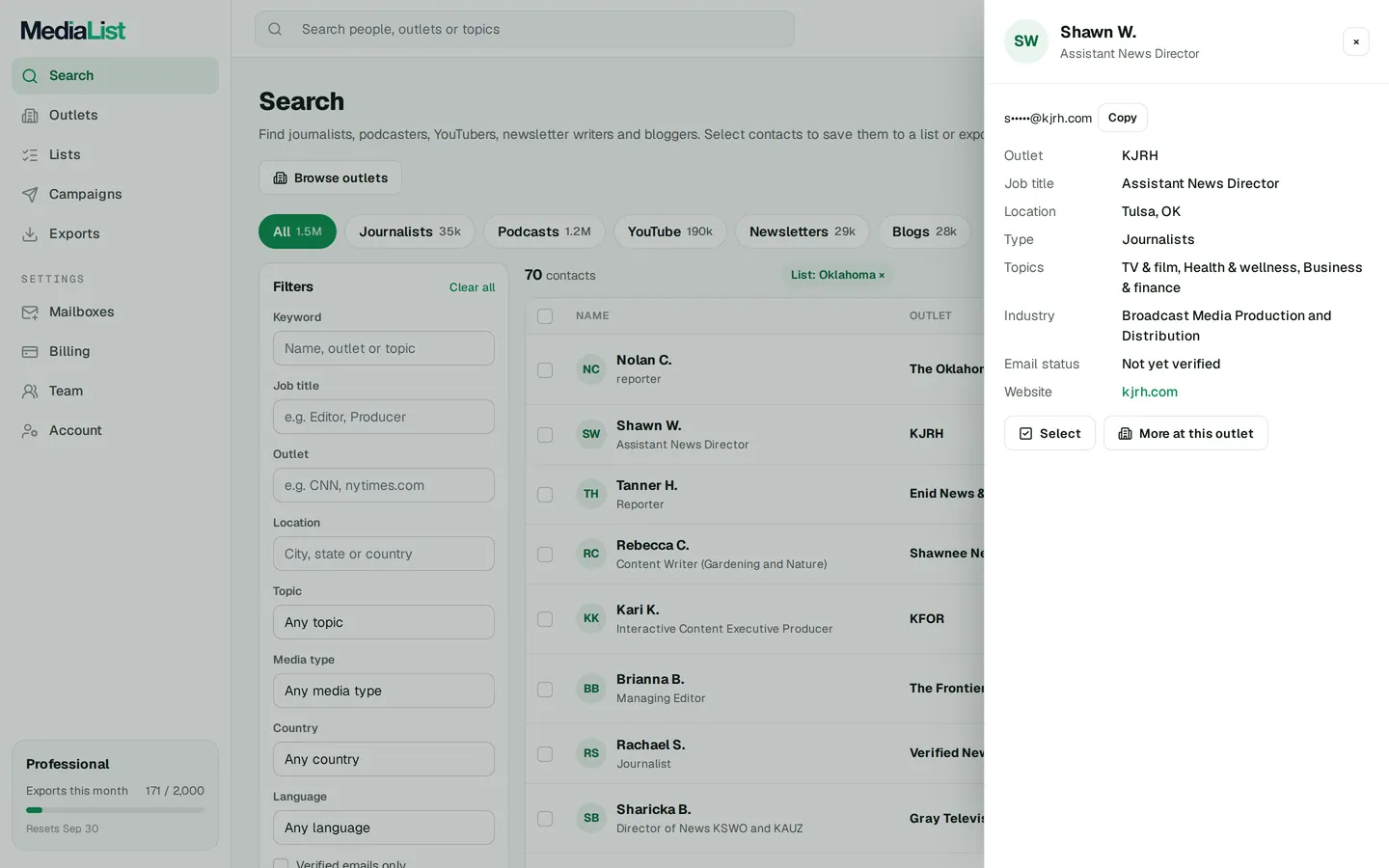The image size is (1389, 868).
Task: Open Lists via its list icon
Action: 31,155
